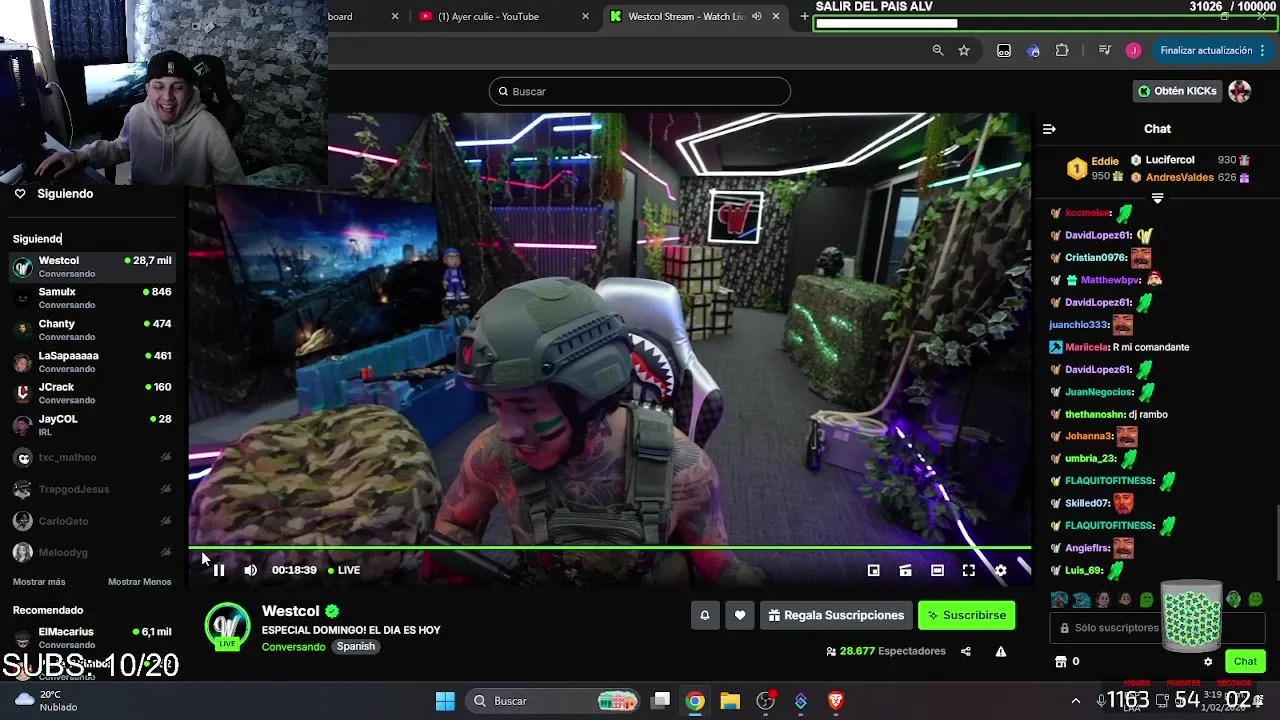Click the Conversando category link
The height and width of the screenshot is (720, 1280).
(x=293, y=647)
